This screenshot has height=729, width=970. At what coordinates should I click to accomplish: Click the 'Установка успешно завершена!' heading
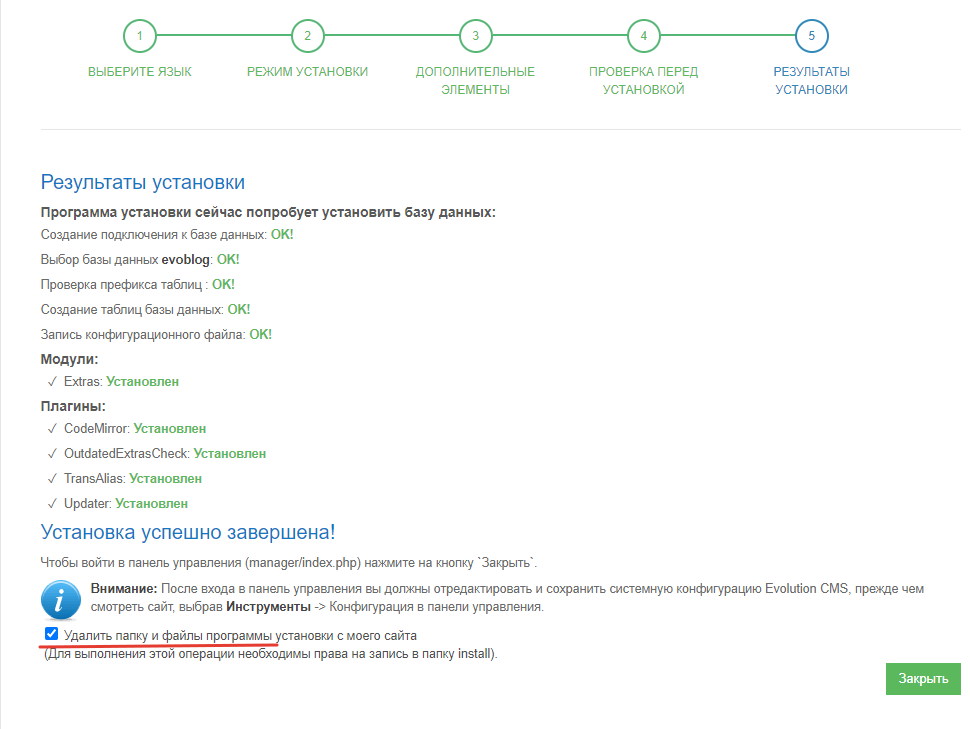click(x=188, y=532)
